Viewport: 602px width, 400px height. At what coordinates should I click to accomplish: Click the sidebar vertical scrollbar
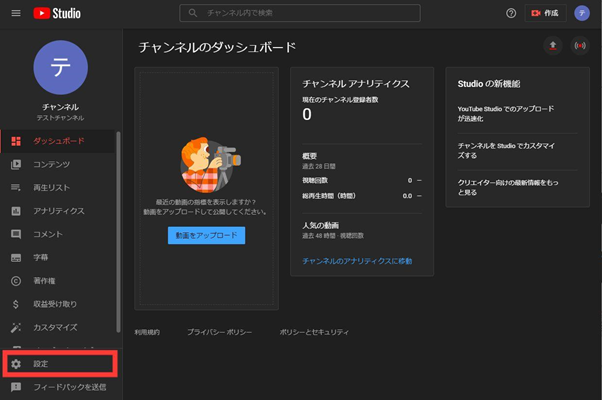click(x=118, y=232)
